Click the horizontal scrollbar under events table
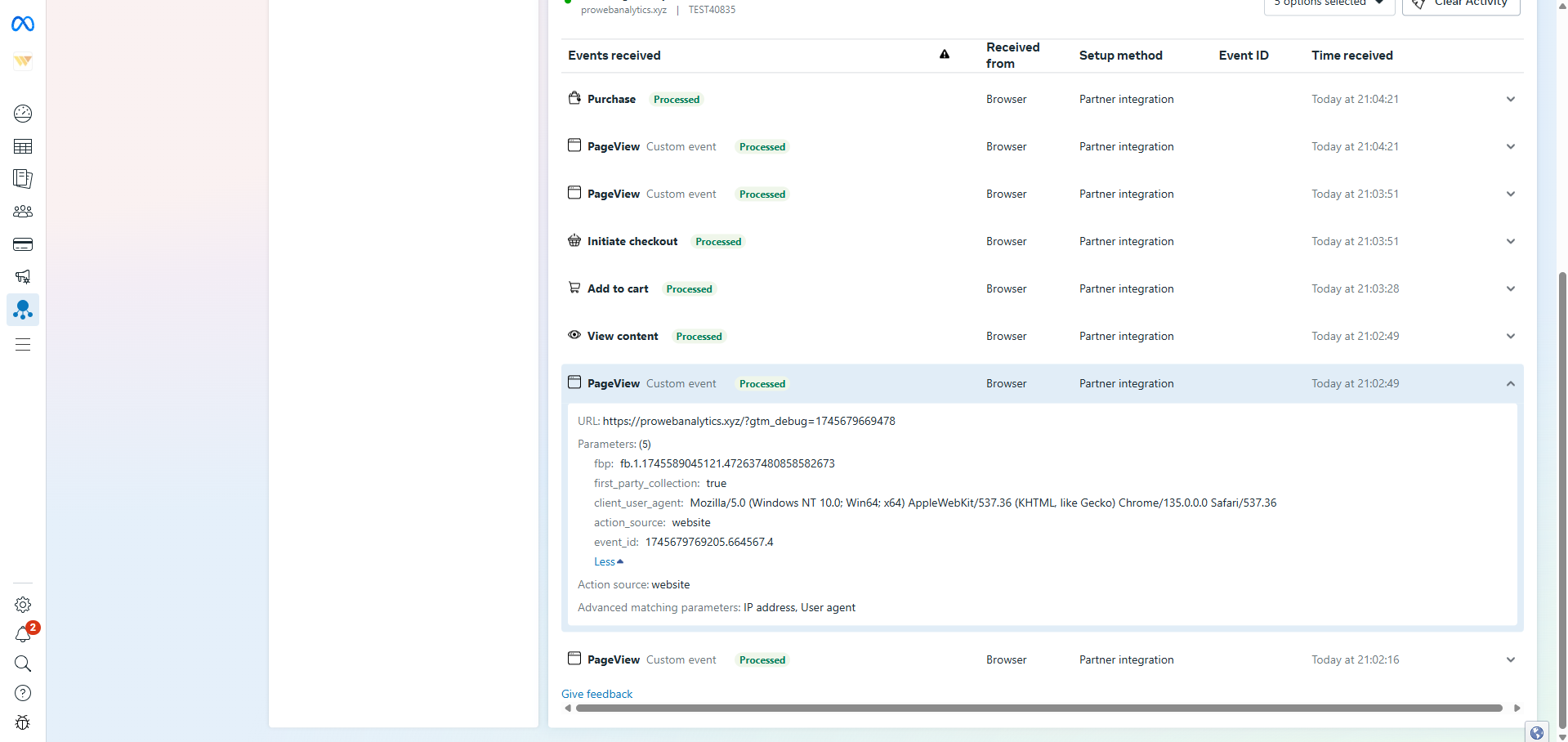This screenshot has height=742, width=1568. [1038, 708]
